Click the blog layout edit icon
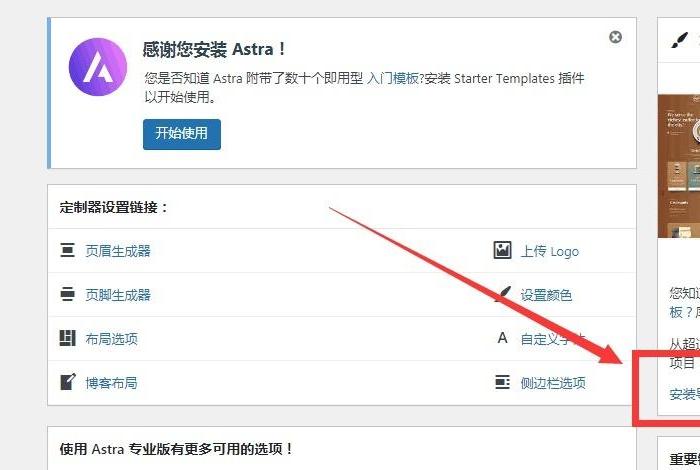 68,382
